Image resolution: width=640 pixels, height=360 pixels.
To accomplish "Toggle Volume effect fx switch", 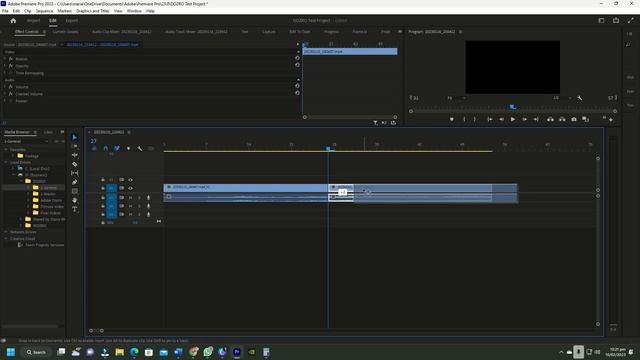I will point(11,87).
